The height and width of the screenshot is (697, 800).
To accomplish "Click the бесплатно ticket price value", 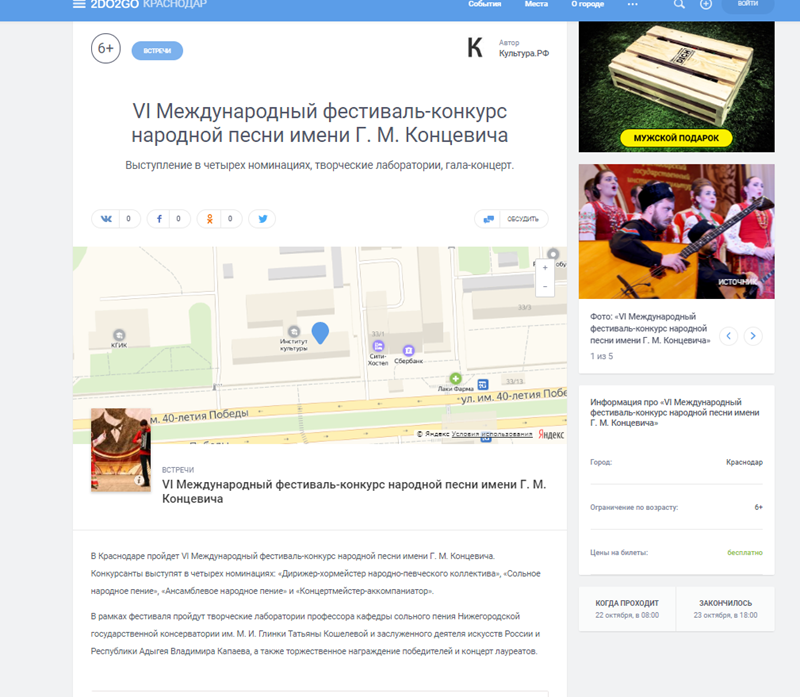I will pyautogui.click(x=745, y=553).
